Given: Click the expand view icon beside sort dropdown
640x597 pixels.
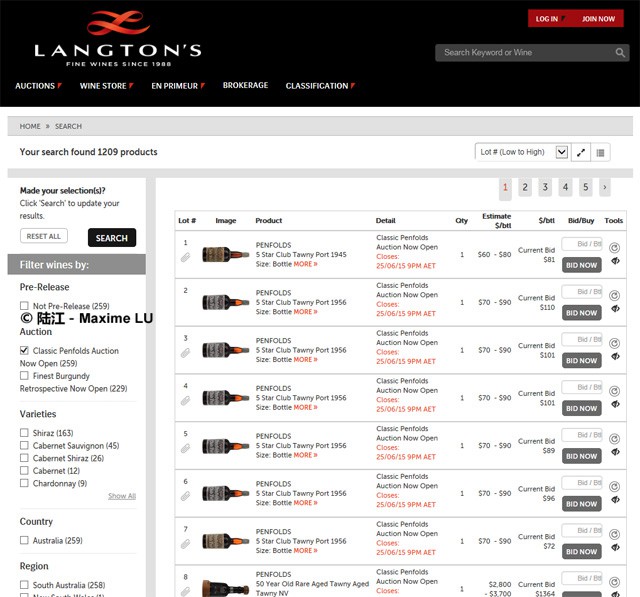Looking at the screenshot, I should pos(582,152).
